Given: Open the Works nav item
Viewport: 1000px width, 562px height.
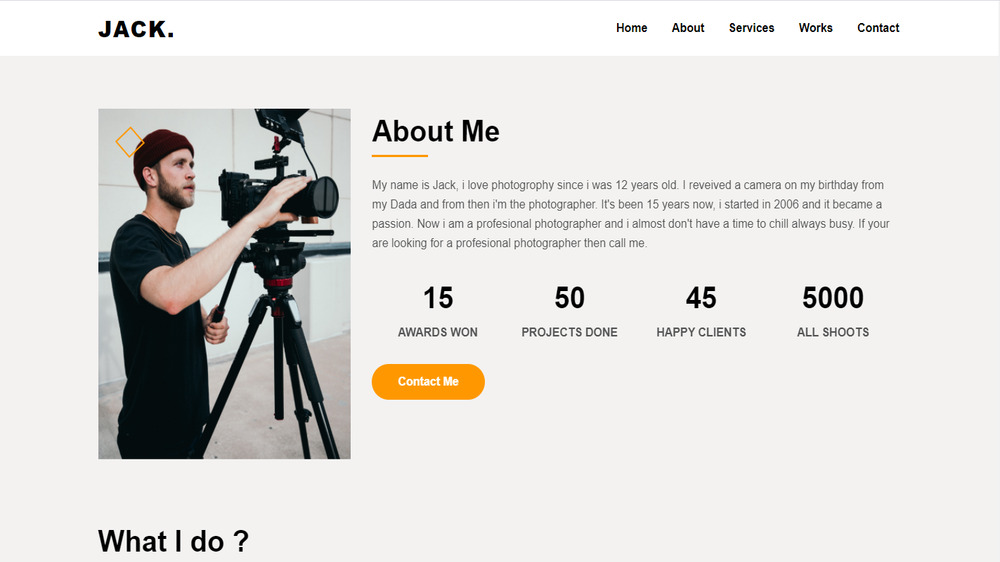Looking at the screenshot, I should tap(815, 28).
